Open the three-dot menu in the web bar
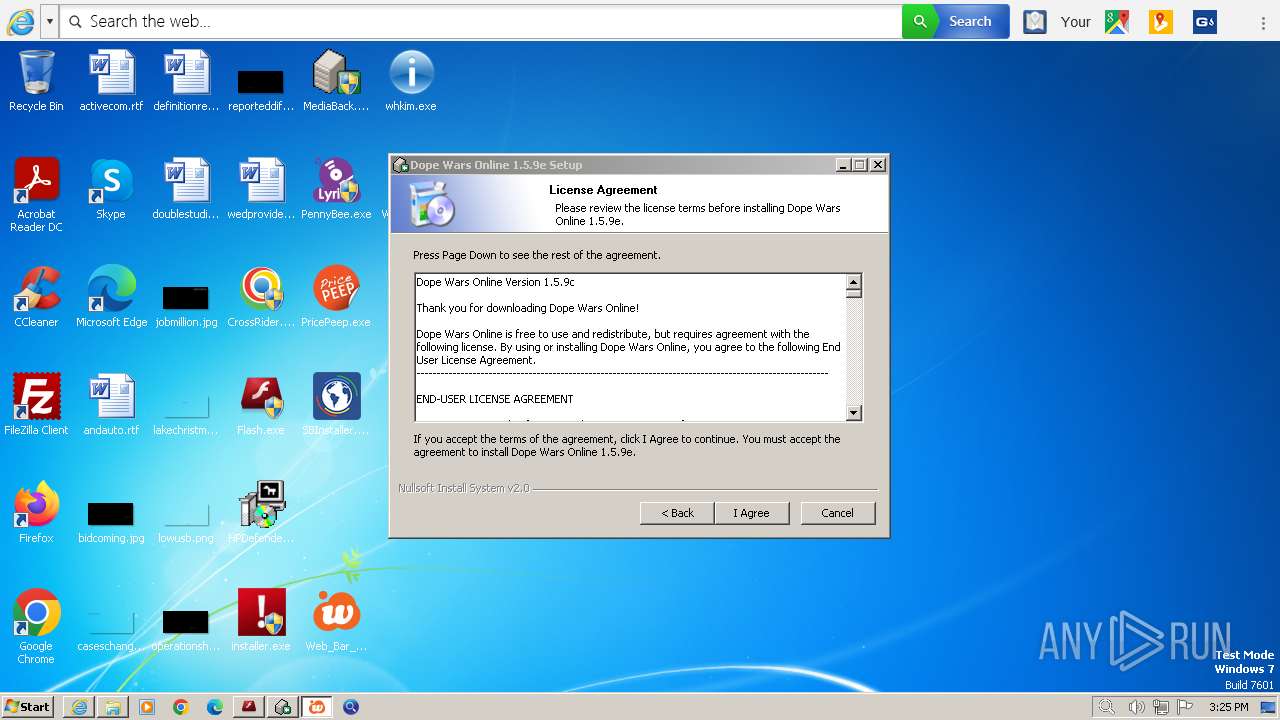This screenshot has height=720, width=1280. click(x=1265, y=21)
